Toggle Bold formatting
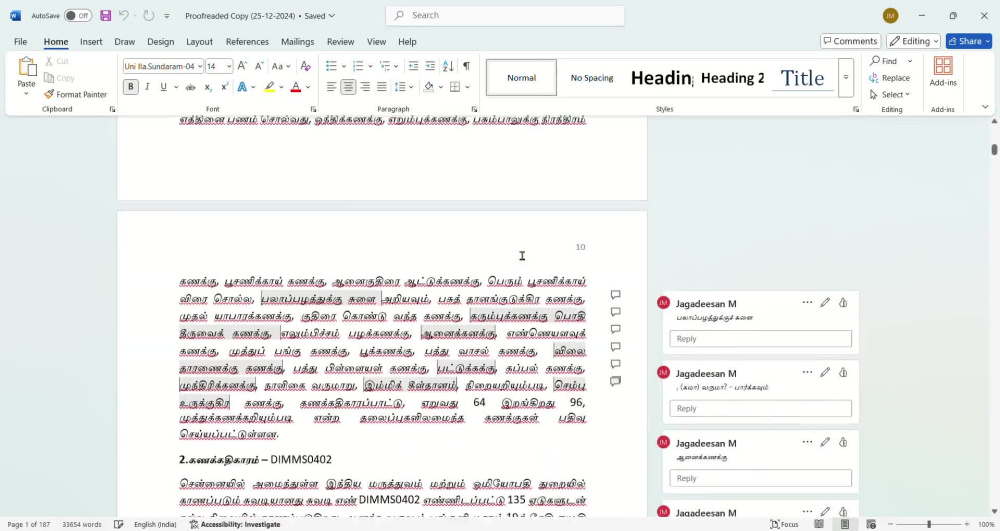Viewport: 1000px width, 531px height. coord(131,87)
